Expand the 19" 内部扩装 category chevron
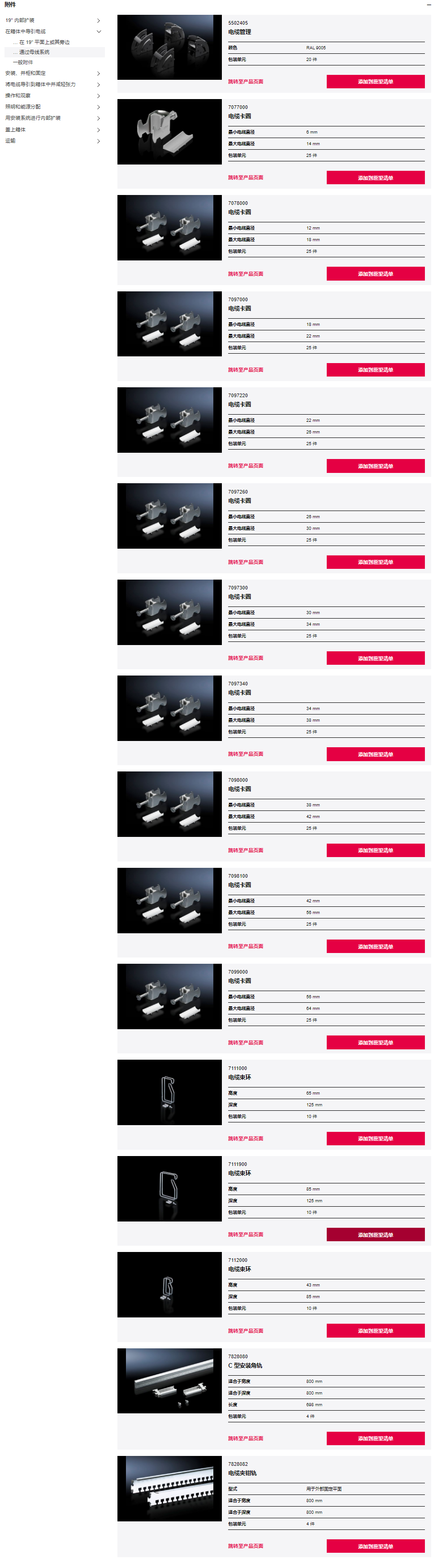This screenshot has width=437, height=1568. [x=99, y=21]
